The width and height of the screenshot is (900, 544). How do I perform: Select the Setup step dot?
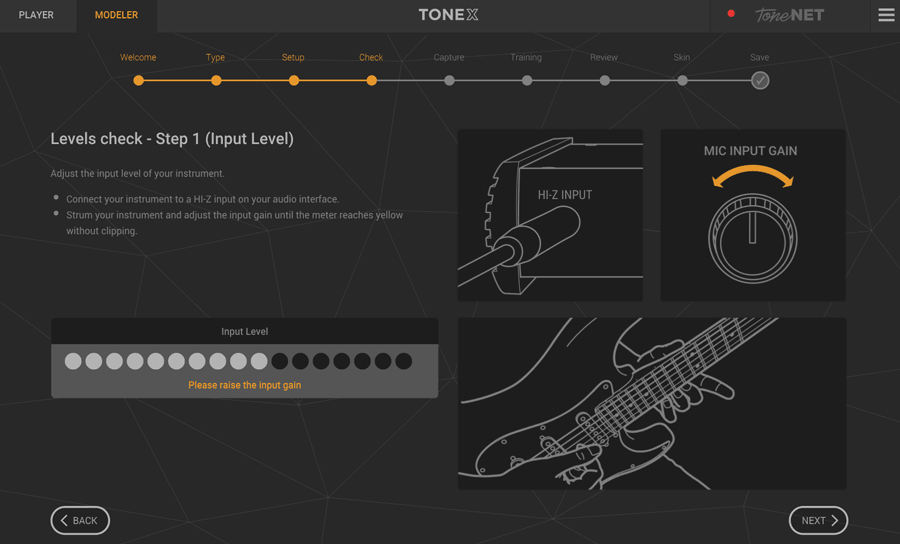point(294,80)
